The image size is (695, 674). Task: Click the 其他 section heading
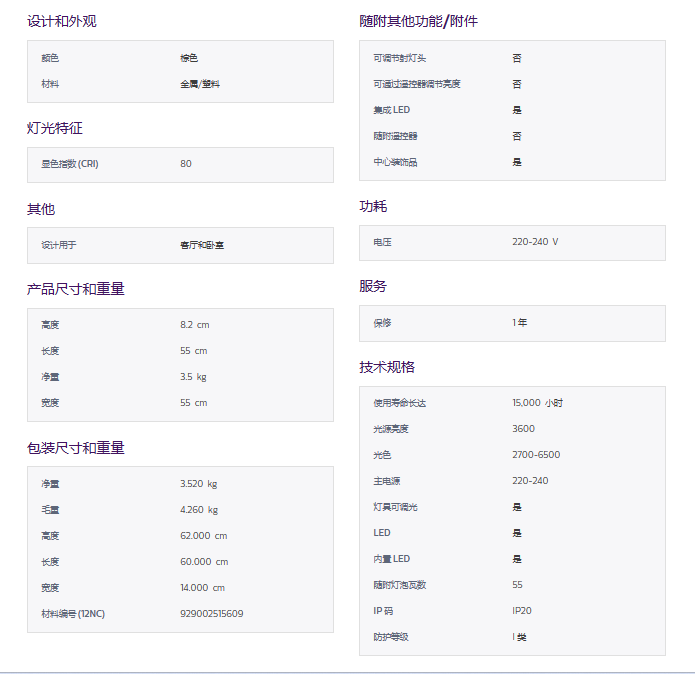pyautogui.click(x=41, y=209)
